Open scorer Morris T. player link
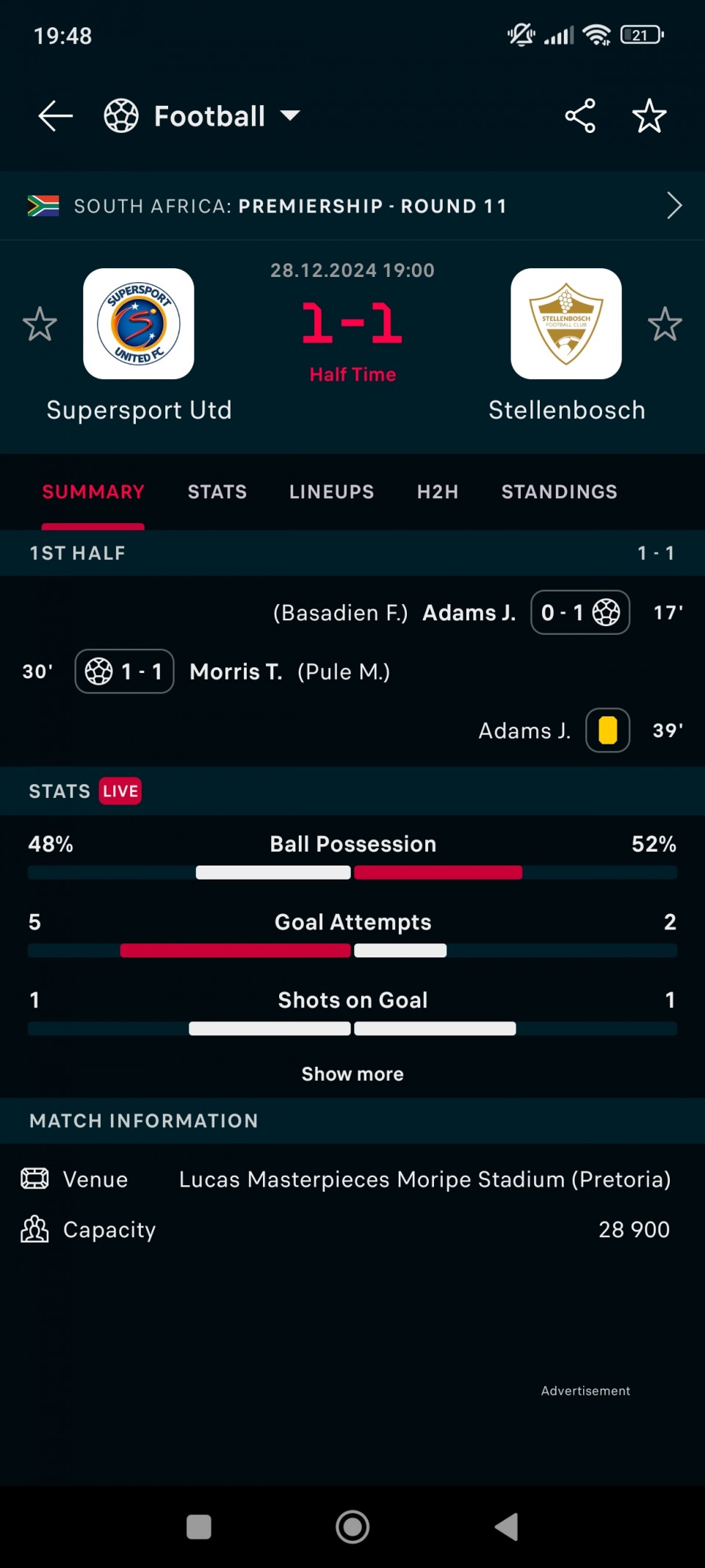The height and width of the screenshot is (1568, 705). (x=236, y=672)
